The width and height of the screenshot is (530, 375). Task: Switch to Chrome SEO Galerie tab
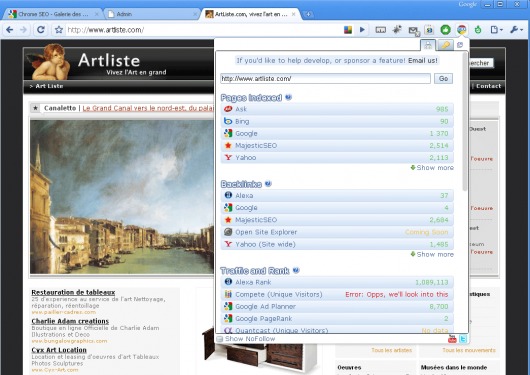click(53, 14)
